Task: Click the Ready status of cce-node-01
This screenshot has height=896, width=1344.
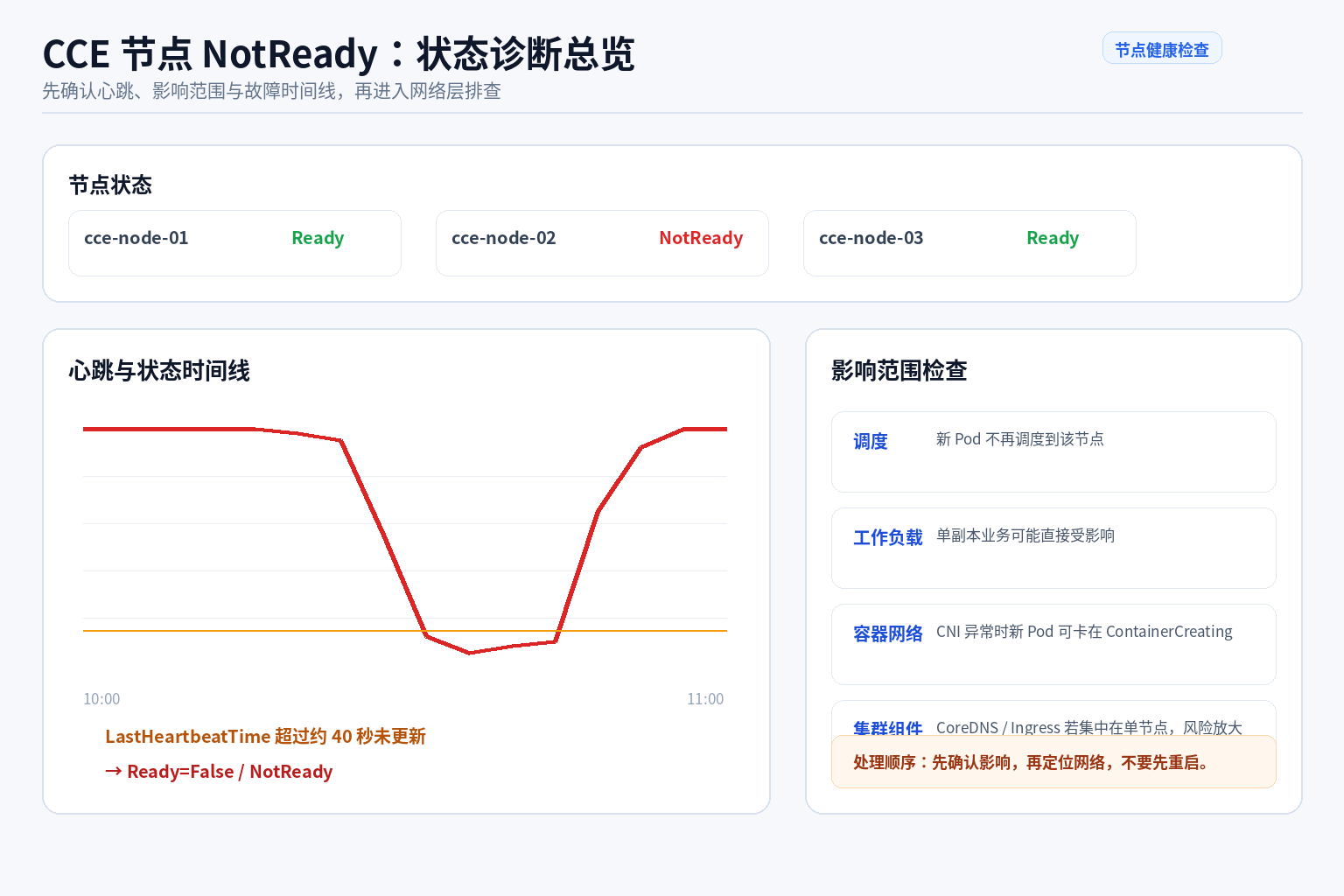Action: tap(318, 238)
